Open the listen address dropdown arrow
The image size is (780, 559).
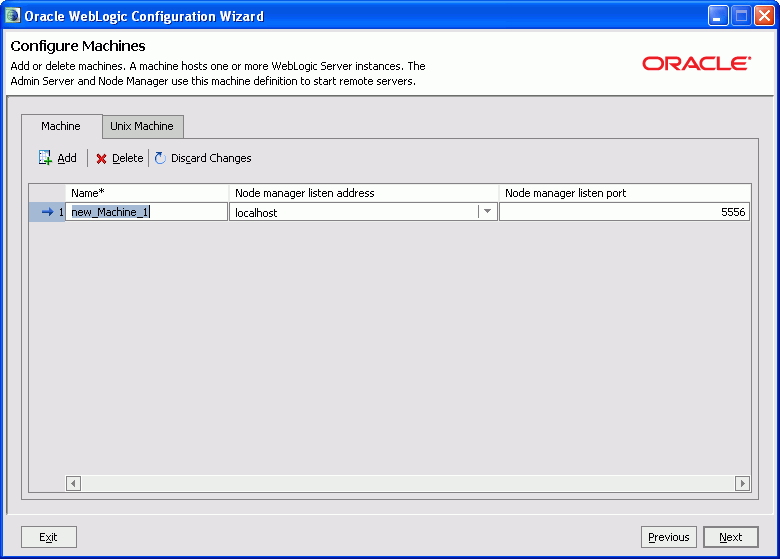click(x=488, y=212)
